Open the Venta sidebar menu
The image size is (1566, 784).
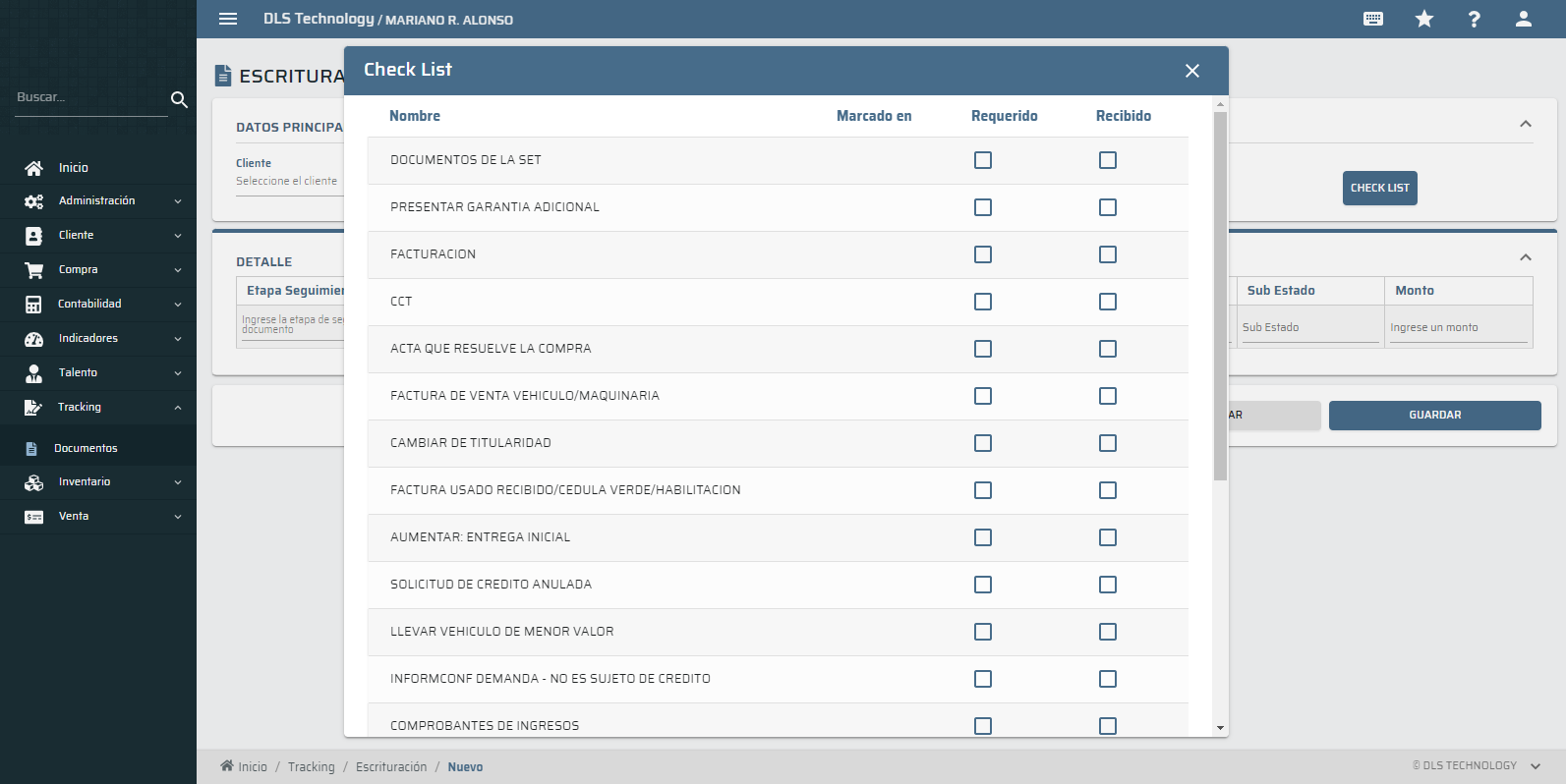98,517
